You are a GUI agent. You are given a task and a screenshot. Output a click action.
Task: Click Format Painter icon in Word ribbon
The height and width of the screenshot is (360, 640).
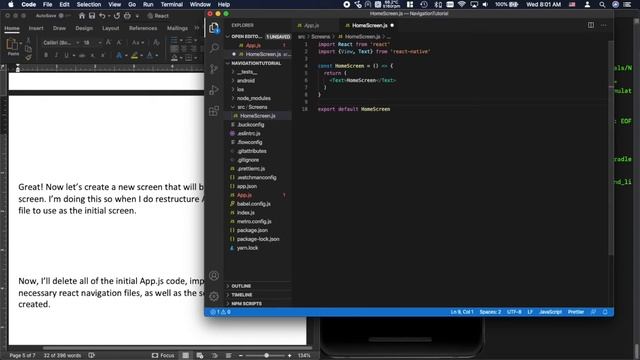tap(28, 58)
